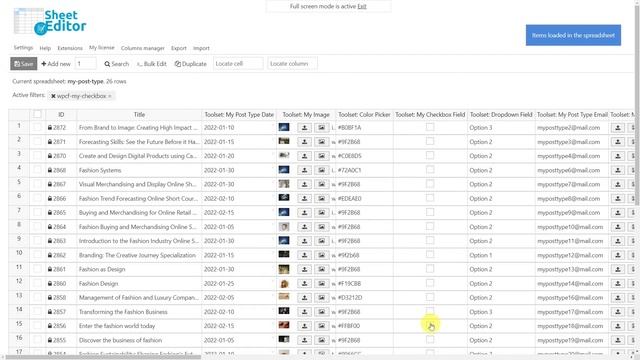Check My Checkbox Field for row 2872

tap(430, 127)
